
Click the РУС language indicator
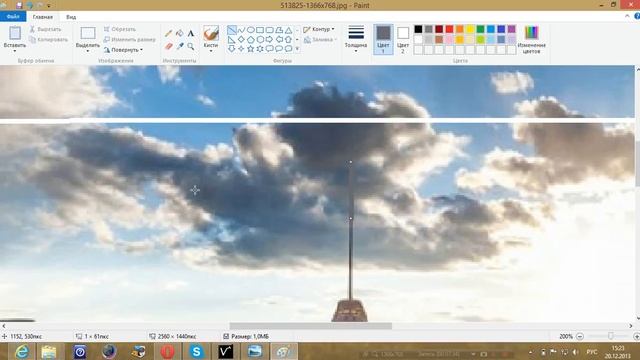click(x=592, y=351)
